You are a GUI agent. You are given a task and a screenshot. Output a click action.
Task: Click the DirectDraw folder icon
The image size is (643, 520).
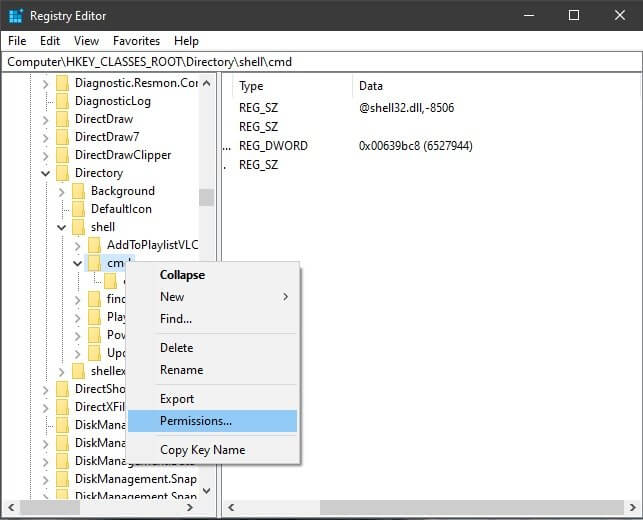pyautogui.click(x=62, y=119)
